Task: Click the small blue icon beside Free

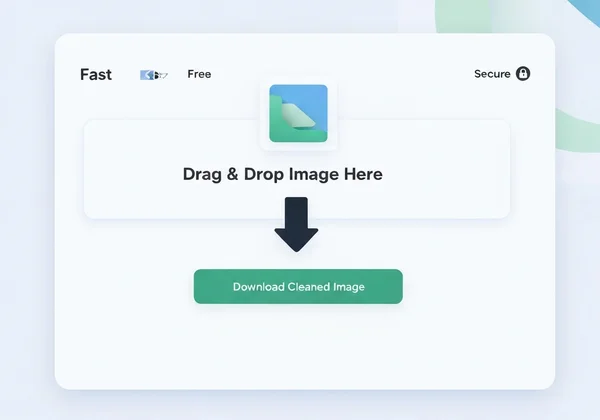Action: [153, 75]
